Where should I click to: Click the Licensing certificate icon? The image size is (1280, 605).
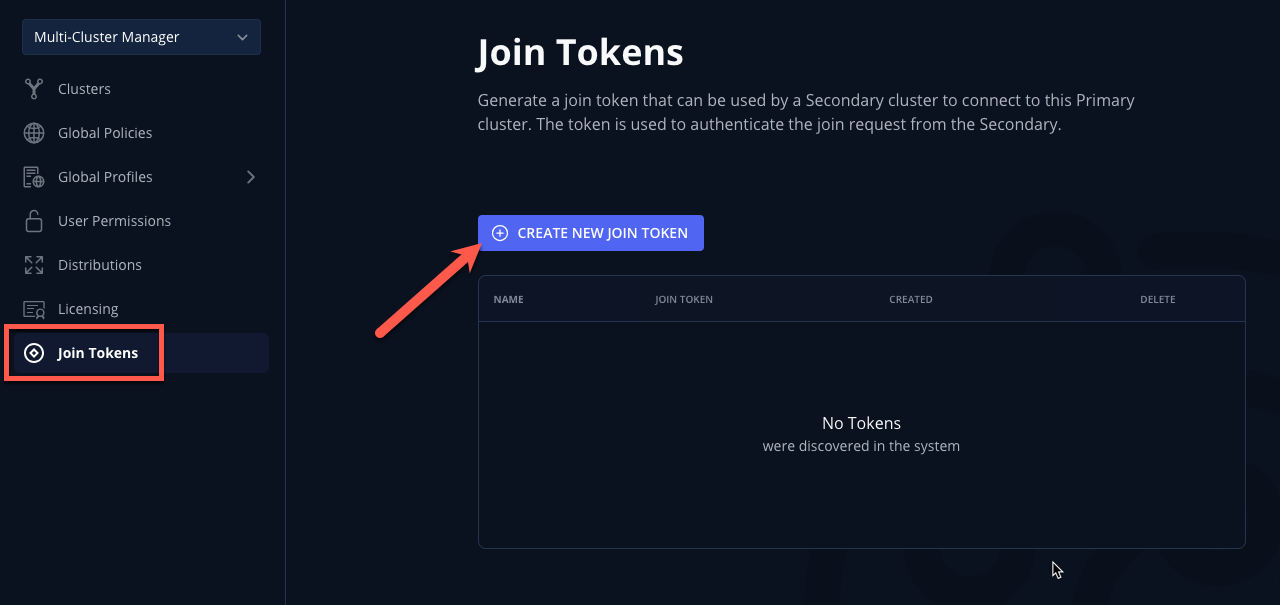pos(34,309)
